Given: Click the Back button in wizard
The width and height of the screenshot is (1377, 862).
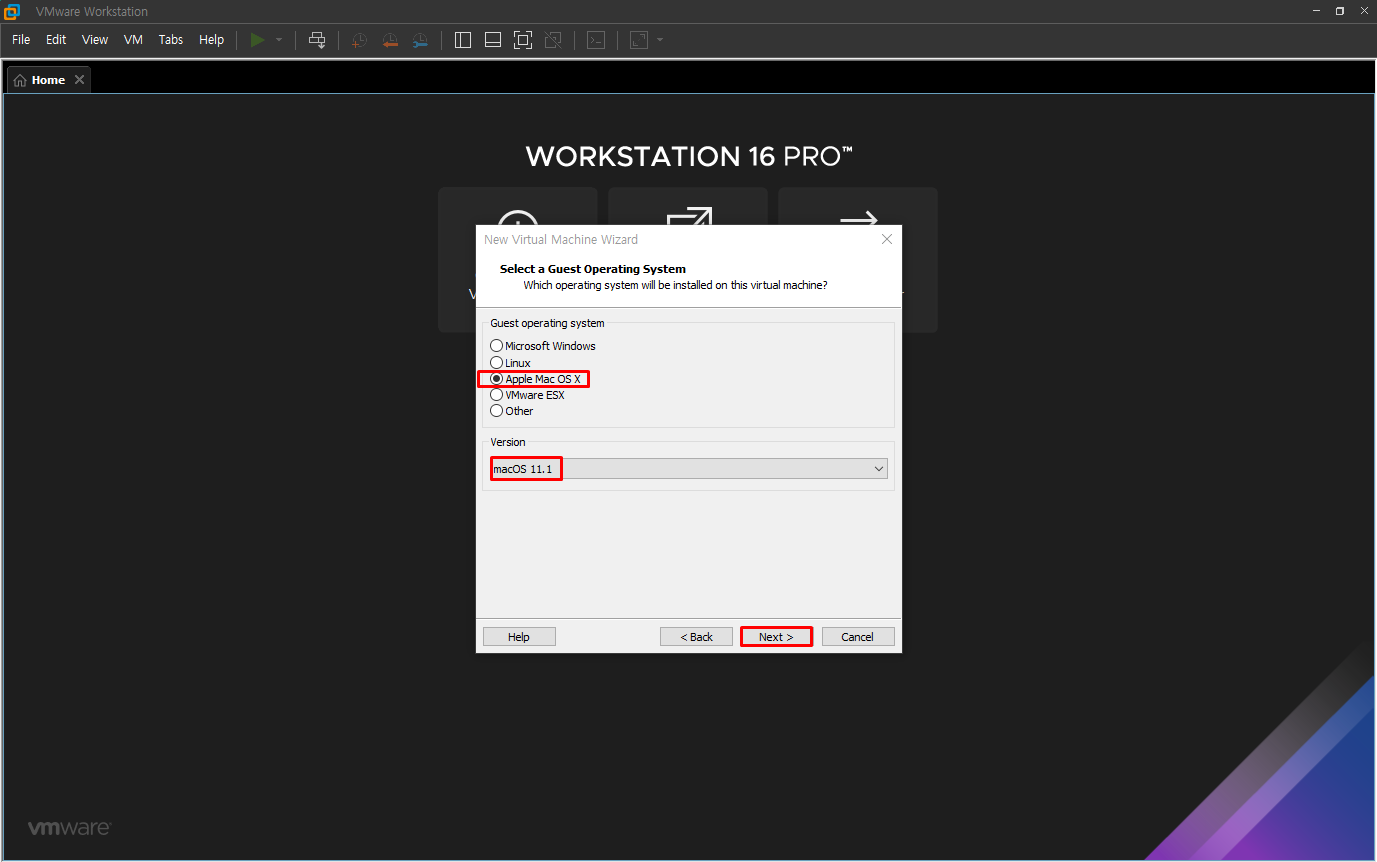Looking at the screenshot, I should click(696, 637).
